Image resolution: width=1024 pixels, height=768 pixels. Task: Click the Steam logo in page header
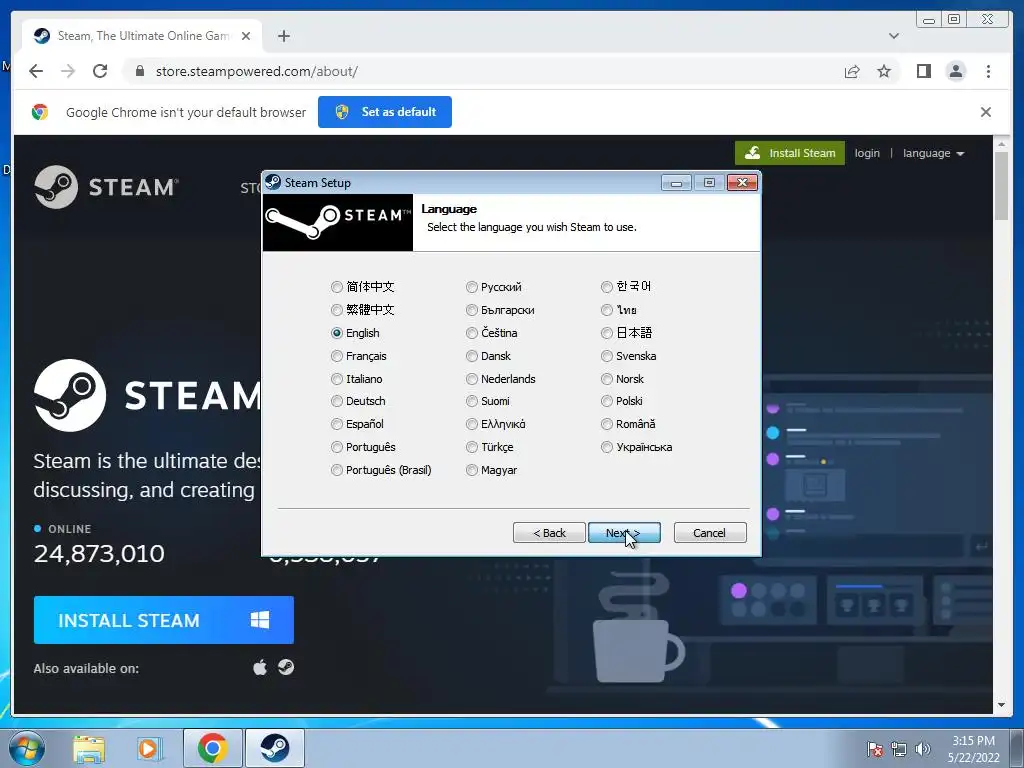click(106, 187)
